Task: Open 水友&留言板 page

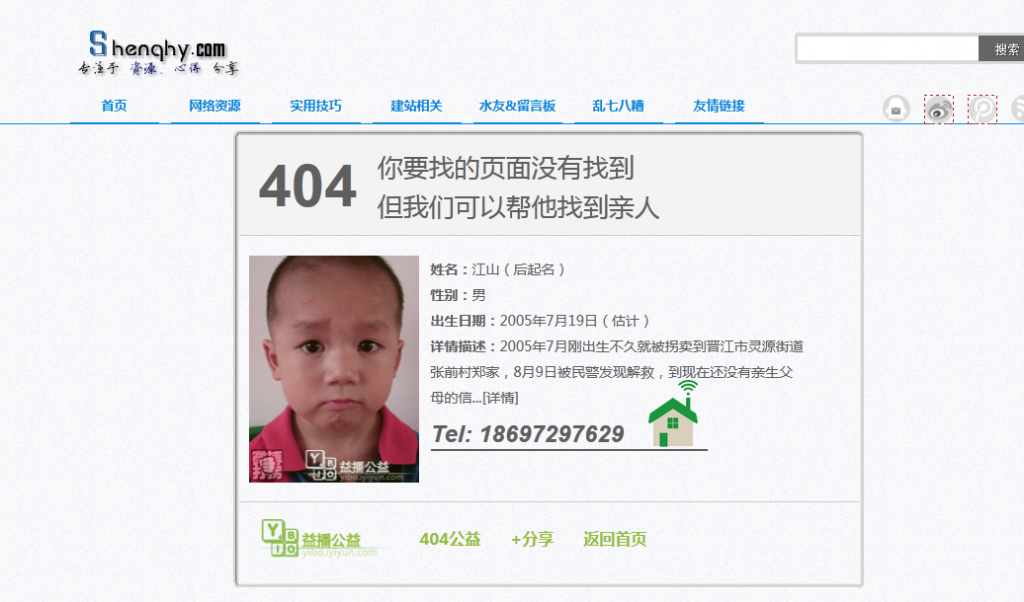Action: (517, 106)
